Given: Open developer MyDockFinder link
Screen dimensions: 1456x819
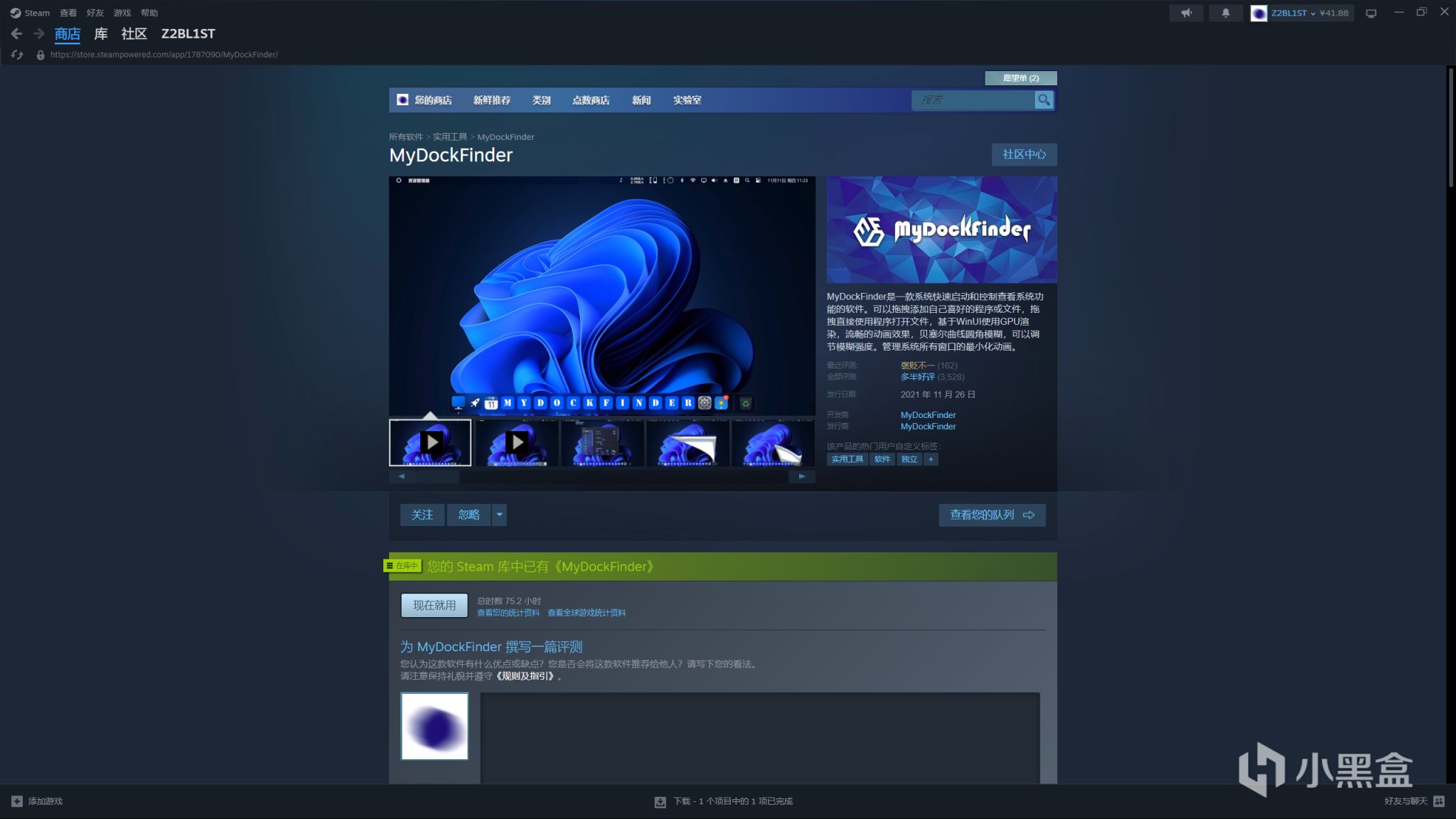Looking at the screenshot, I should click(x=928, y=415).
